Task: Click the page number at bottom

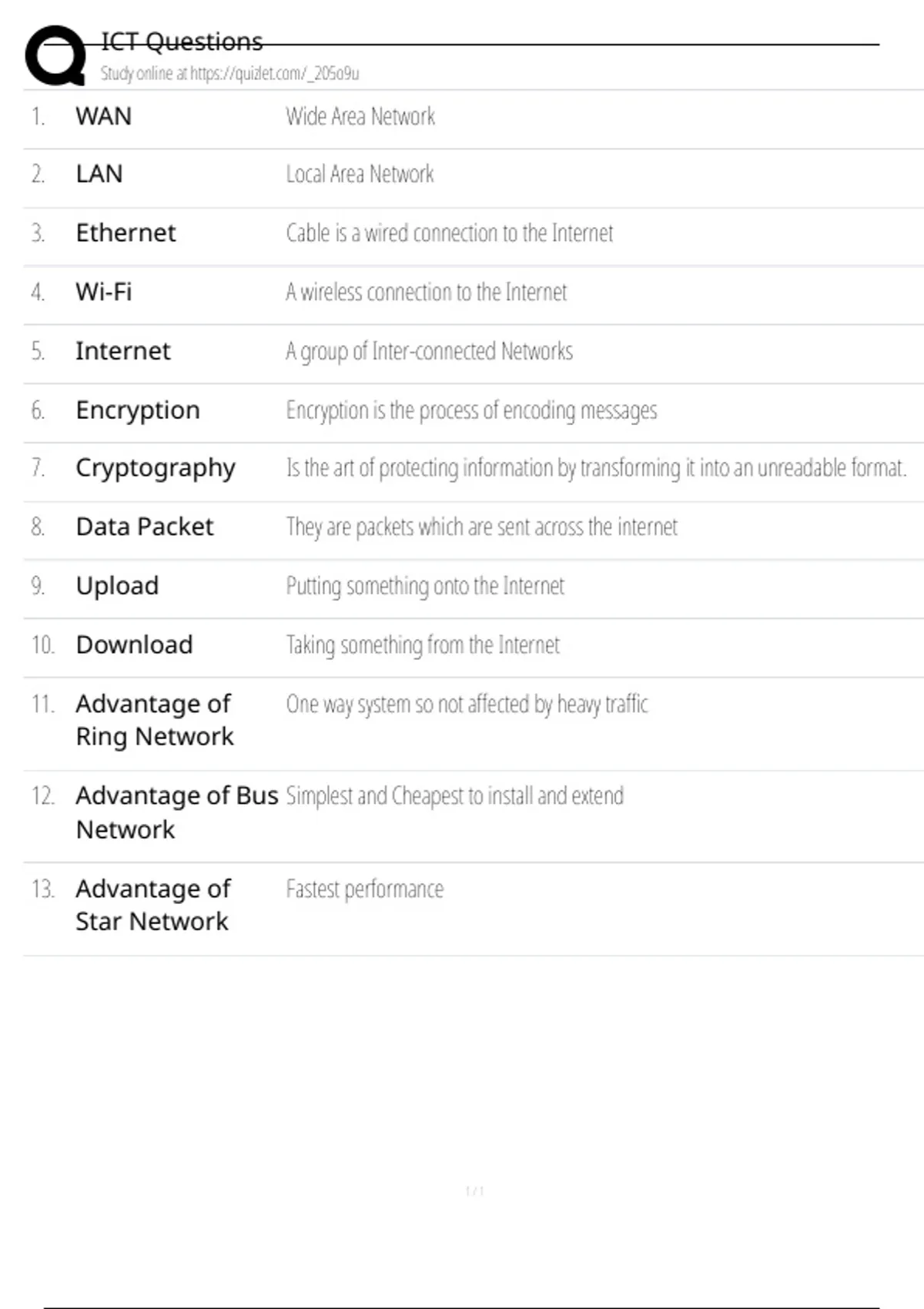Action: 475,1191
